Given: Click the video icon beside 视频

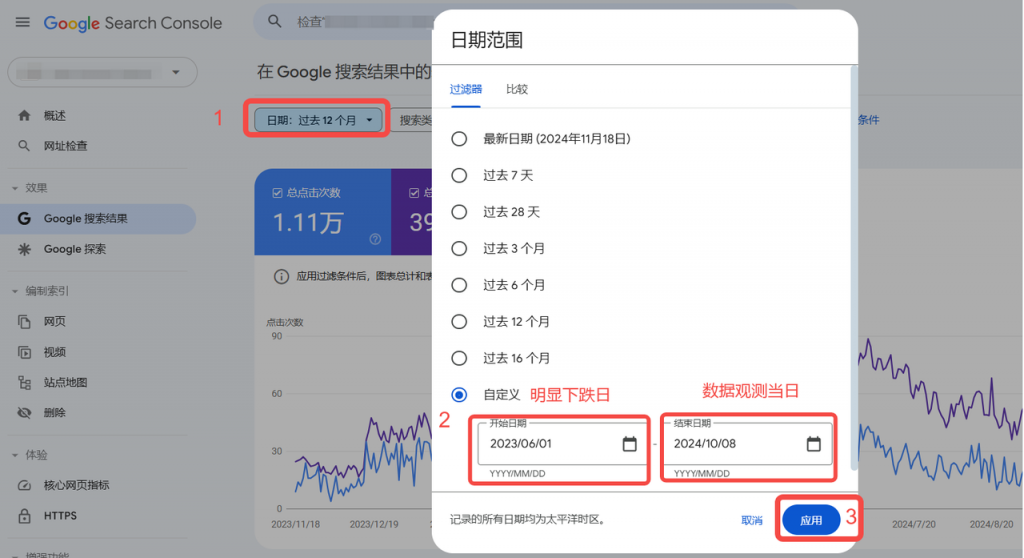Looking at the screenshot, I should [x=24, y=352].
